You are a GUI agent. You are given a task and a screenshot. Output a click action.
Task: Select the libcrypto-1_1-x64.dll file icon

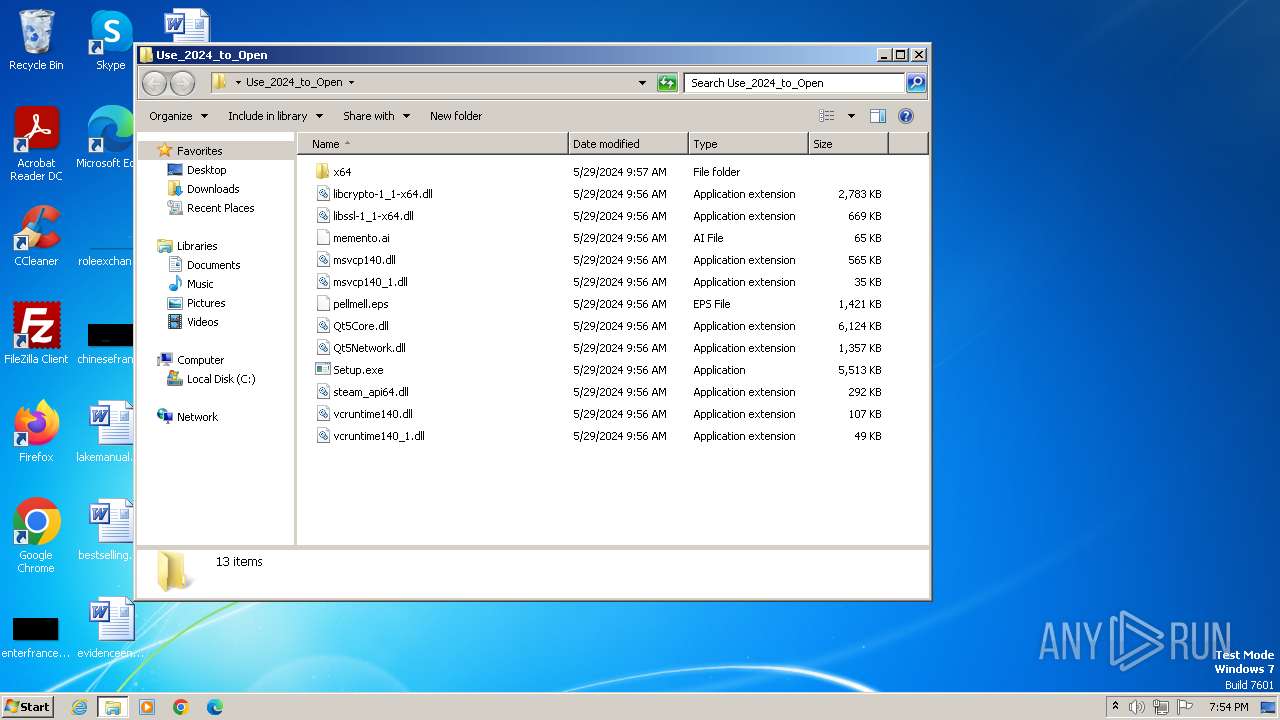(x=322, y=194)
